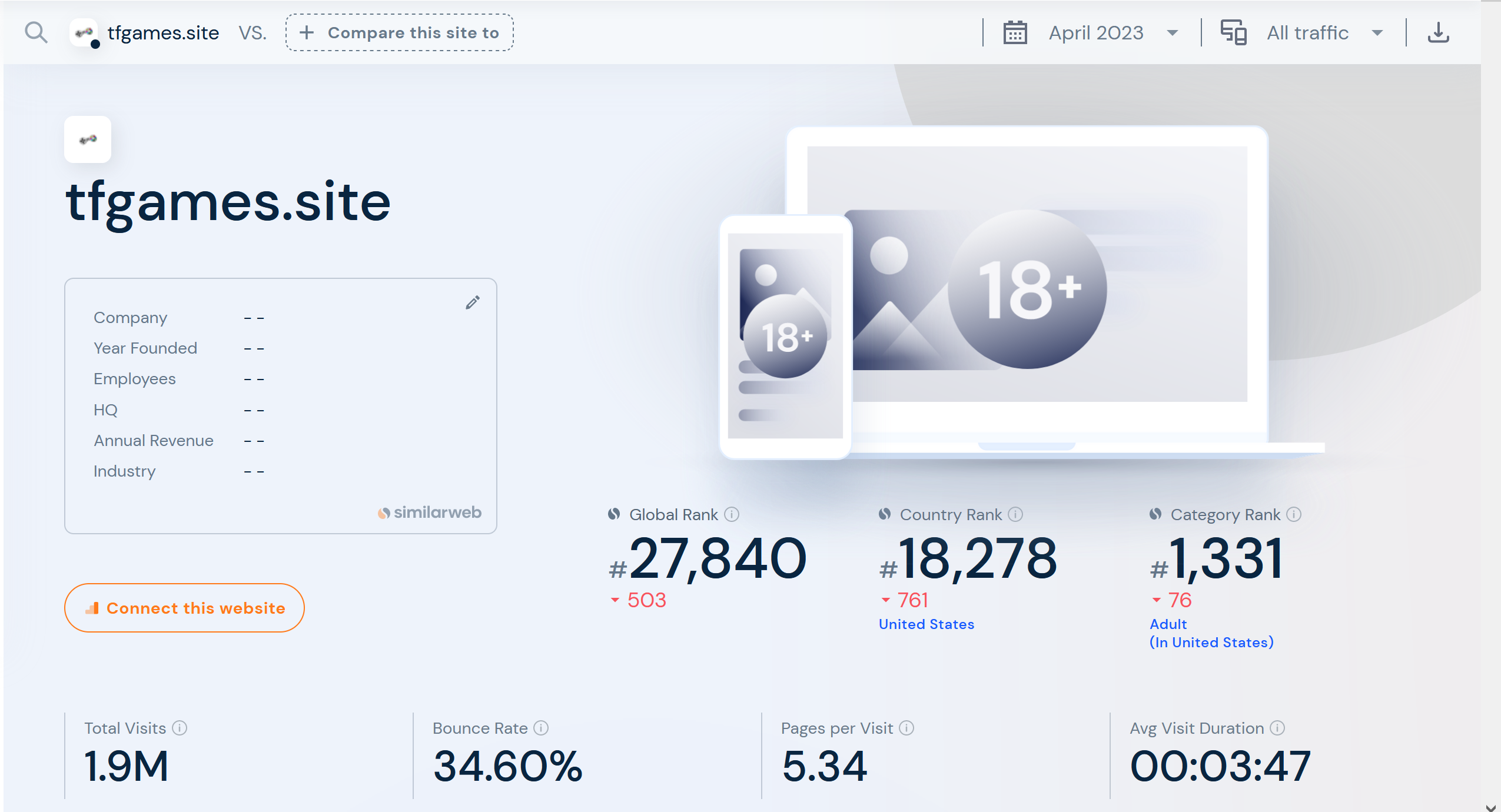Click Total Visits info icon
This screenshot has width=1501, height=812.
[x=180, y=728]
